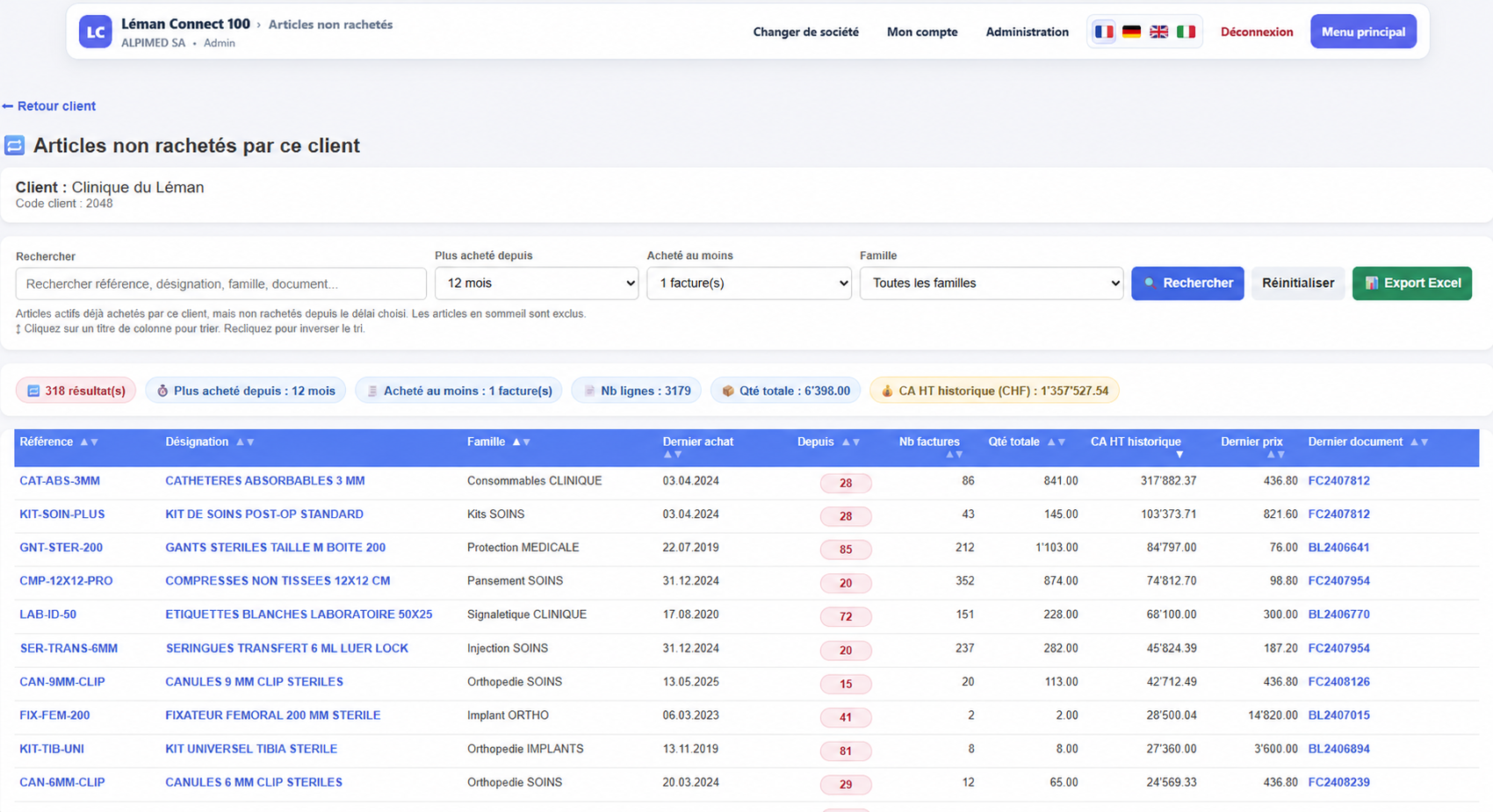Click Implant ORTHO family cell
Screen dimensions: 1493x812
click(x=508, y=715)
